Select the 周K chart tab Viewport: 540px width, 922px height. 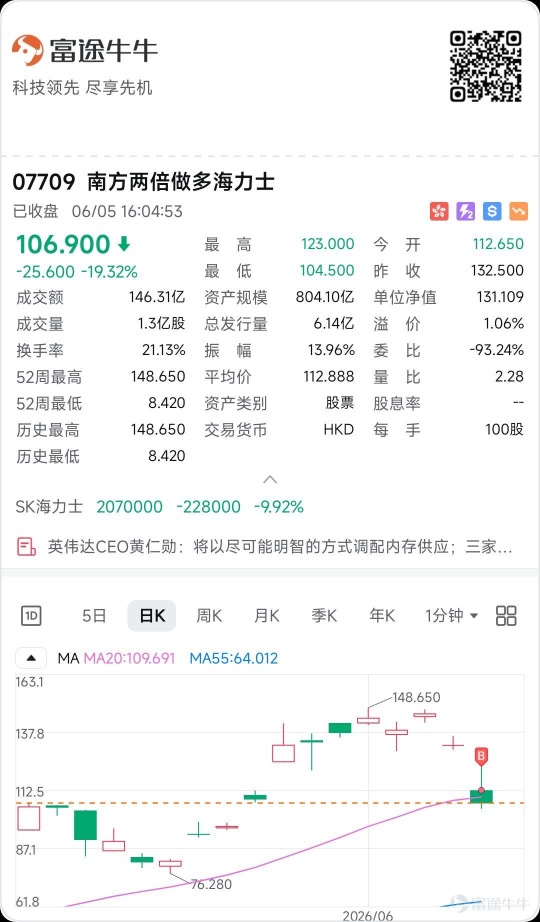[x=209, y=616]
